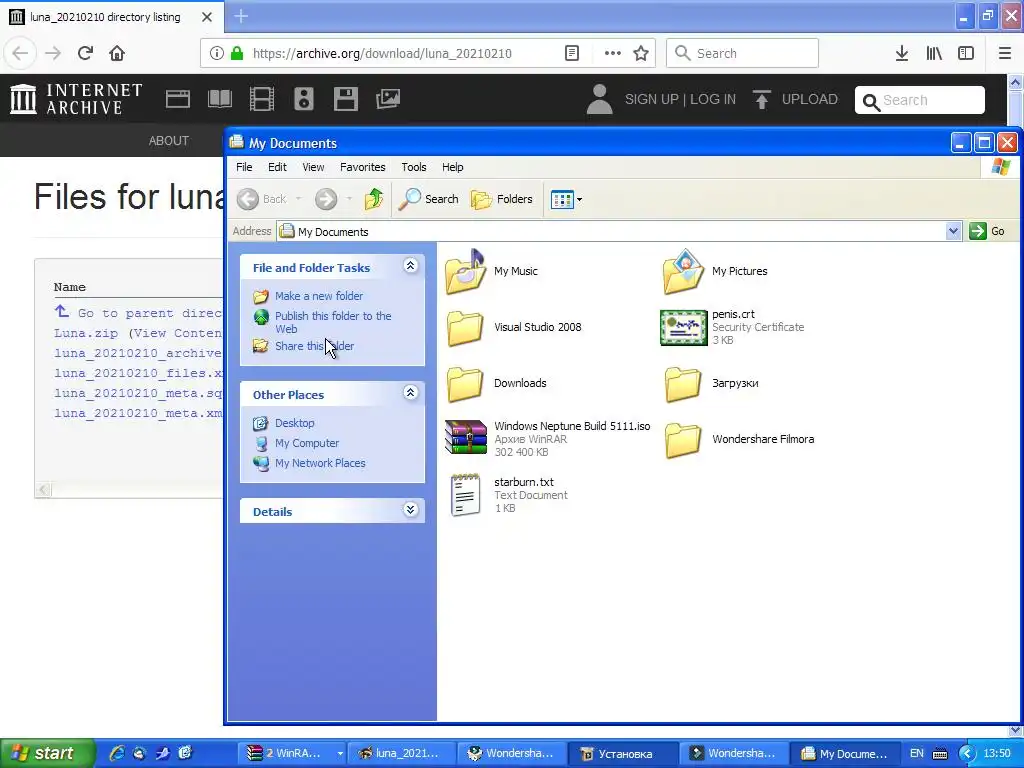1024x768 pixels.
Task: Go to Desktop from Other Places
Action: [295, 423]
